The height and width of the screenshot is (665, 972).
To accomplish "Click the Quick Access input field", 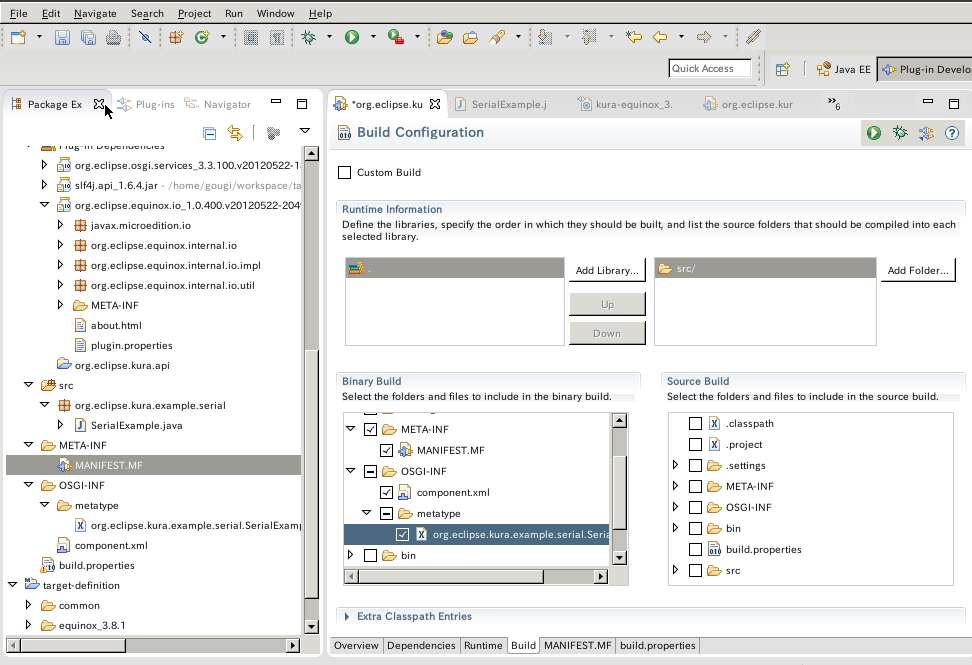I will point(710,69).
